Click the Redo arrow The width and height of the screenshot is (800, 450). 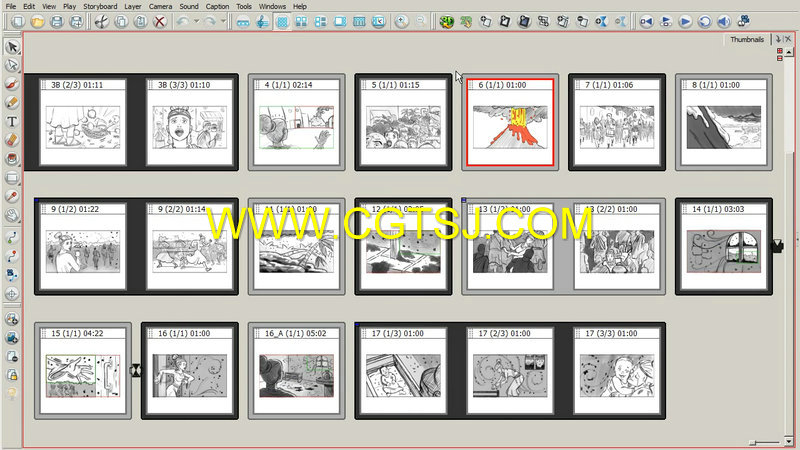point(210,21)
